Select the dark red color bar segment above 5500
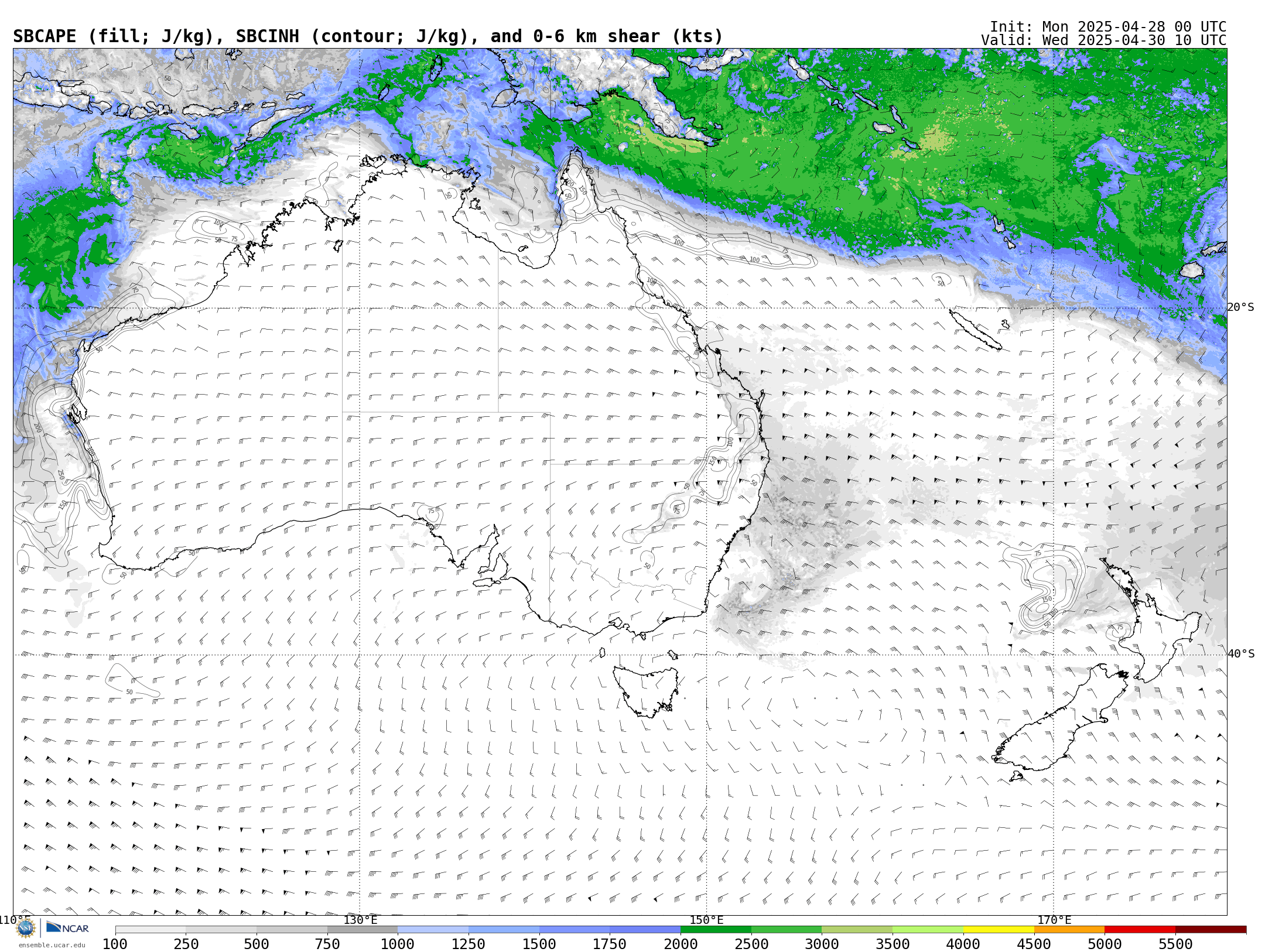Image resolution: width=1265 pixels, height=952 pixels. pyautogui.click(x=1211, y=929)
